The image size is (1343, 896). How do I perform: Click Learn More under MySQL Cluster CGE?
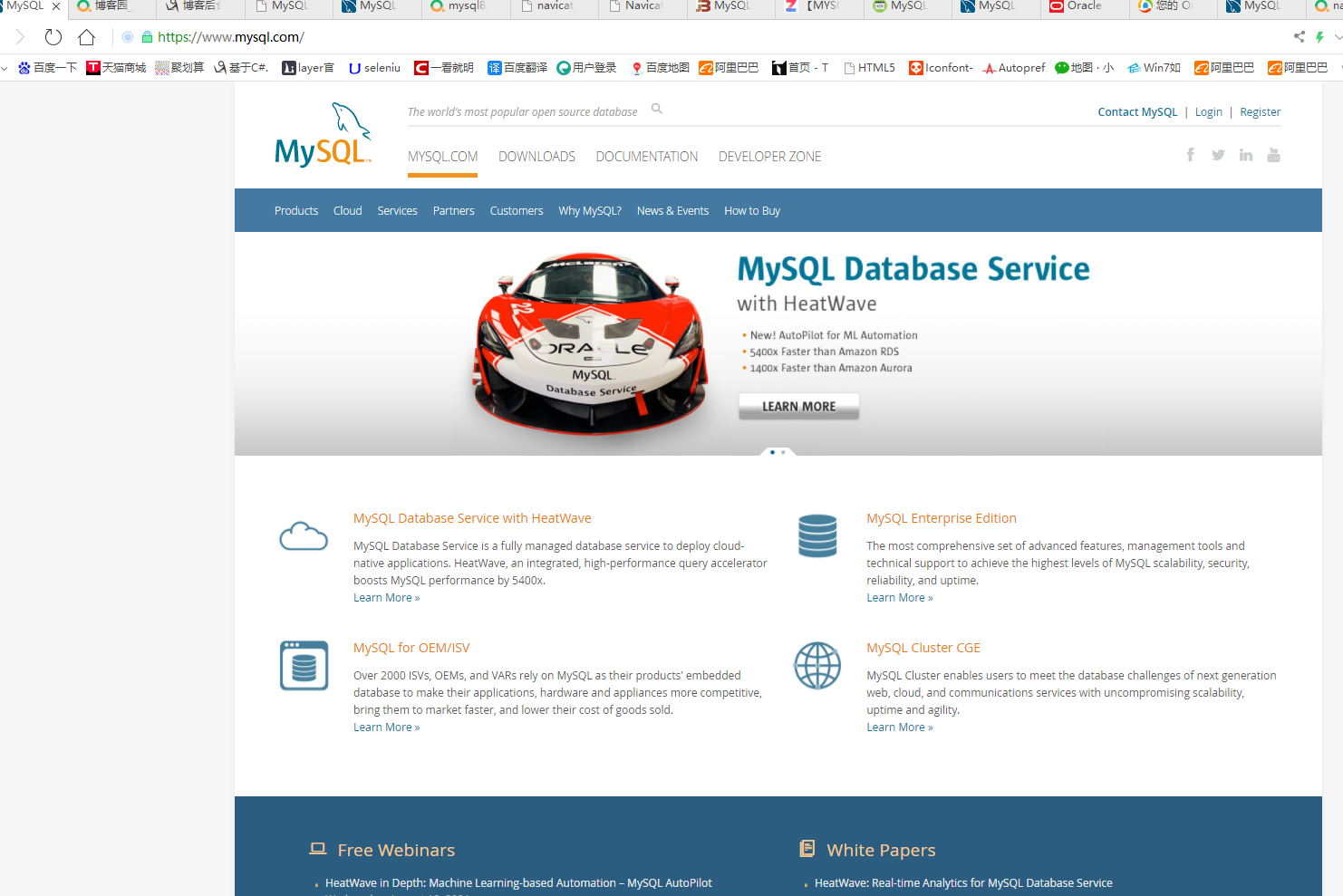[x=899, y=727]
